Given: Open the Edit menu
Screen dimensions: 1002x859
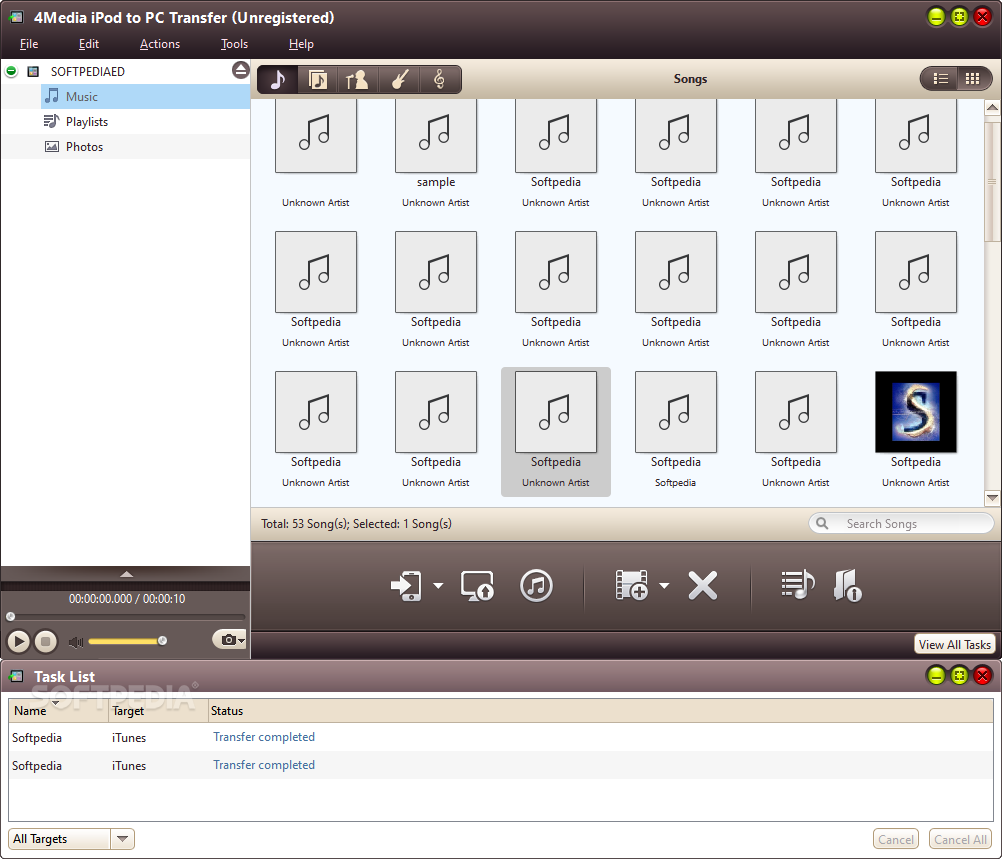Looking at the screenshot, I should [89, 44].
